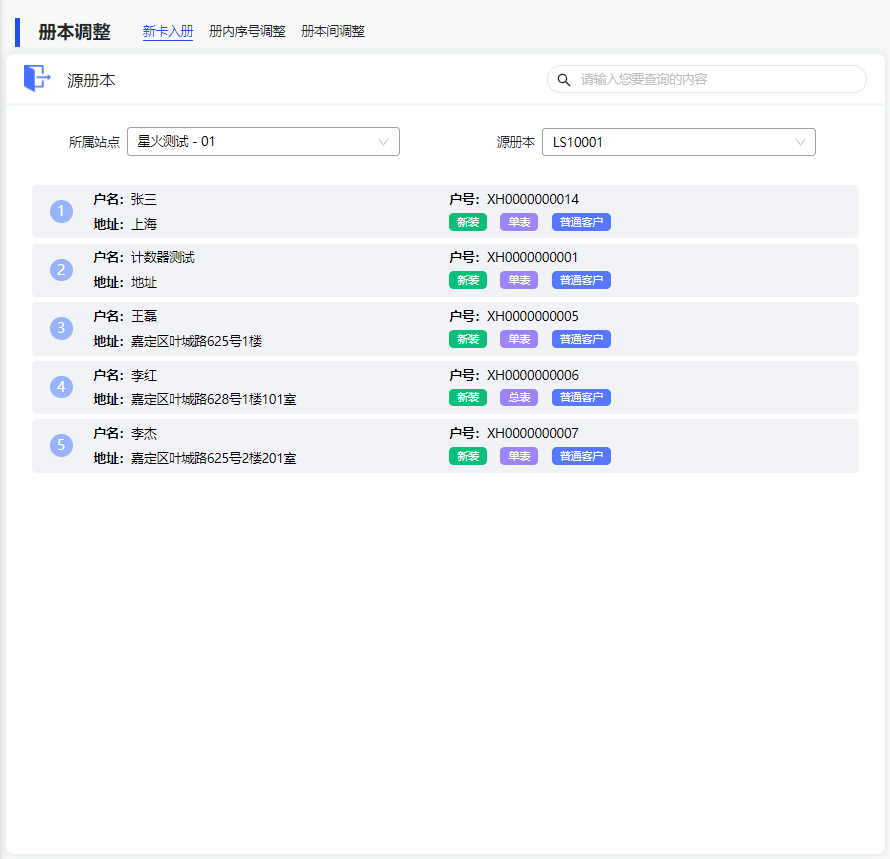Select the account name 张三
The height and width of the screenshot is (859, 890).
click(x=144, y=199)
